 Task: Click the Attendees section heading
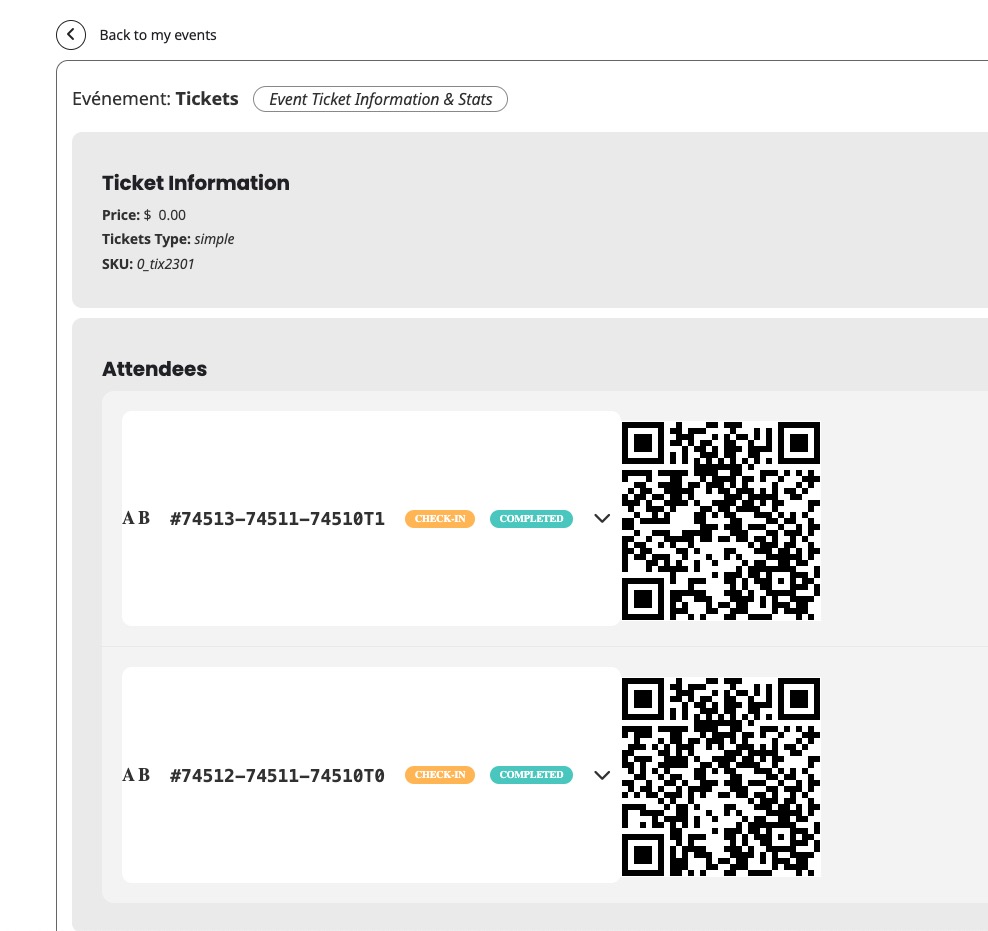coord(154,369)
